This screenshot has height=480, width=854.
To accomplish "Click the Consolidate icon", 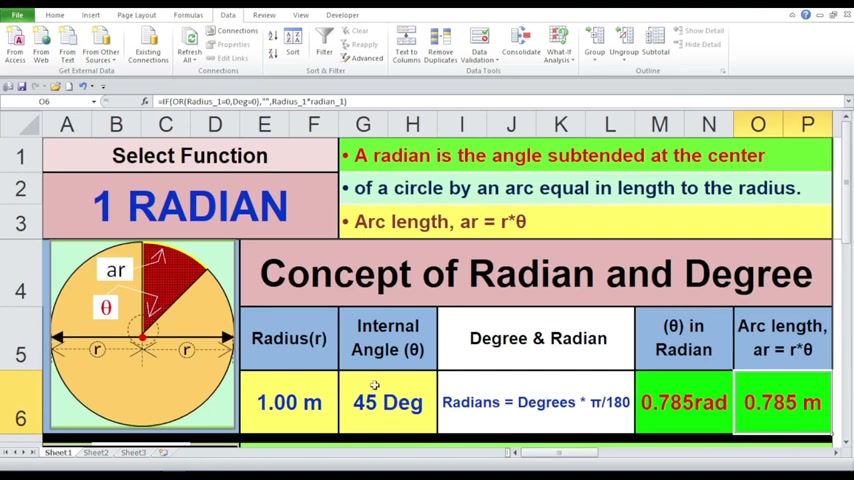I will pyautogui.click(x=521, y=42).
